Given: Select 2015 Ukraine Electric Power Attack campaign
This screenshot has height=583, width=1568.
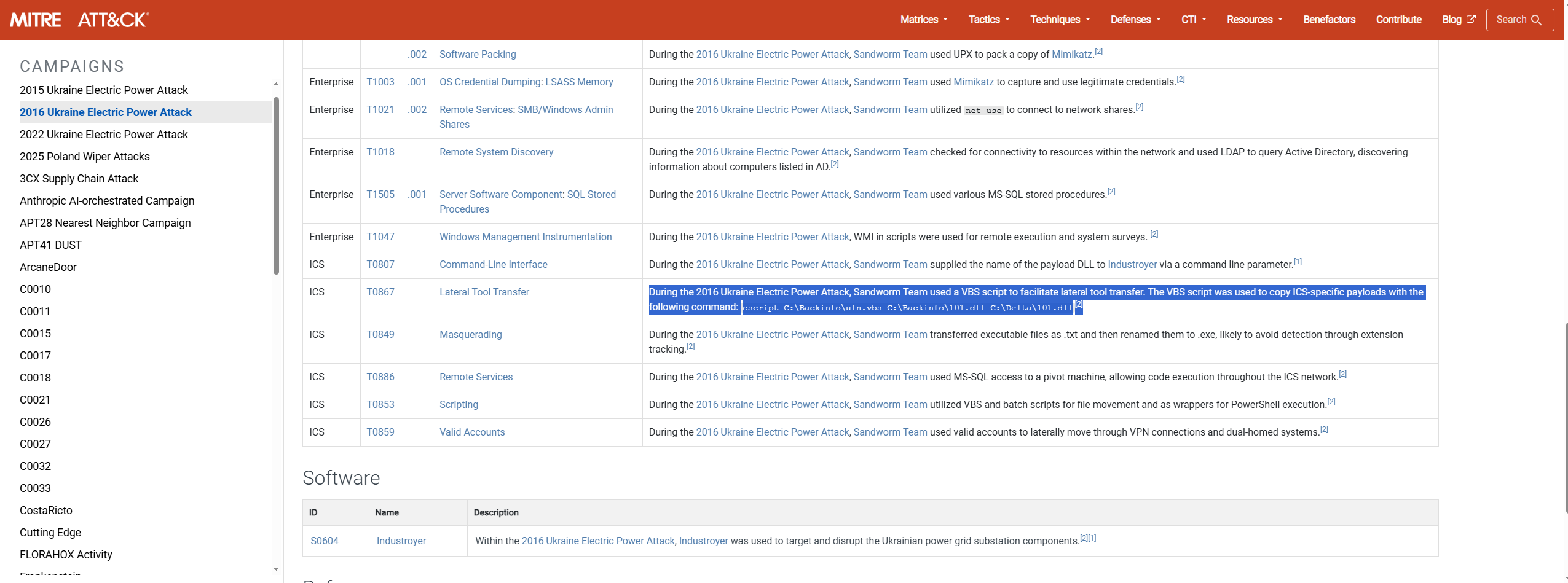Looking at the screenshot, I should 104,90.
